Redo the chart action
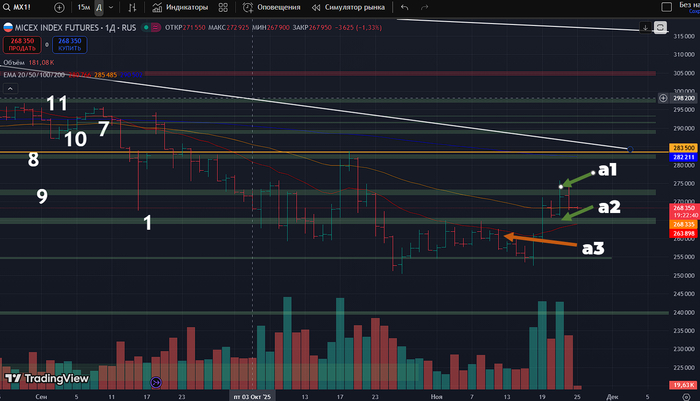 pos(434,7)
